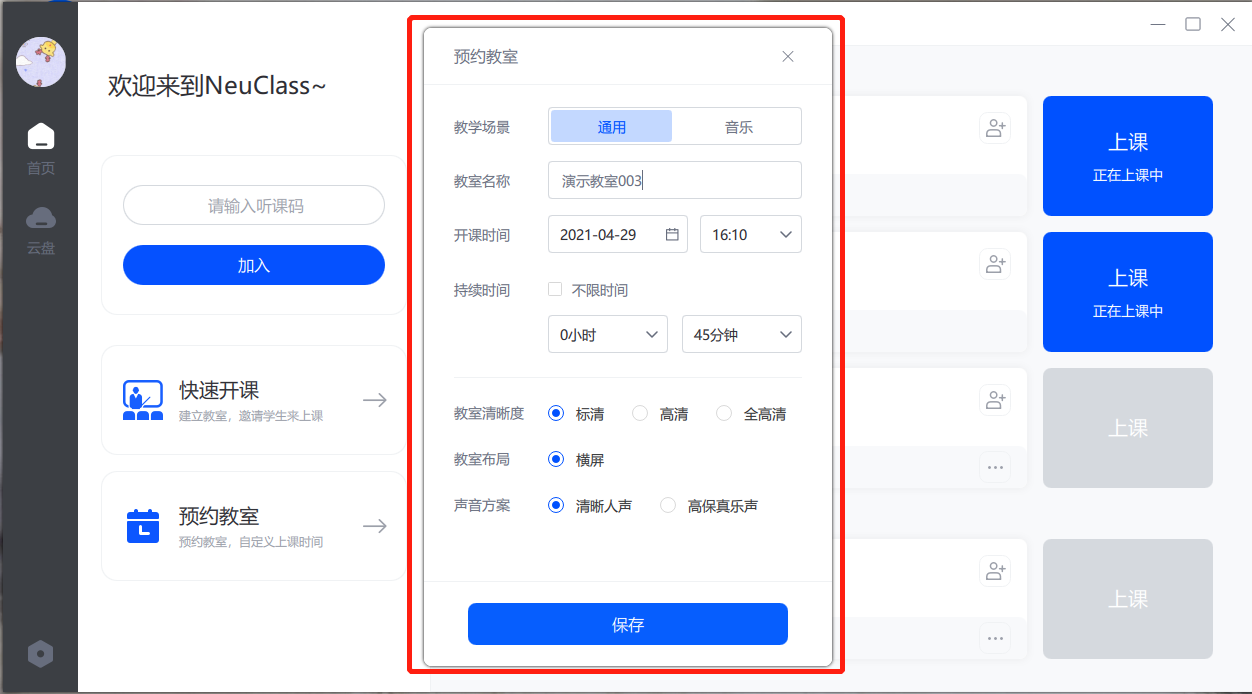Click 保存 button
Screen dimensions: 1252x694
628,624
